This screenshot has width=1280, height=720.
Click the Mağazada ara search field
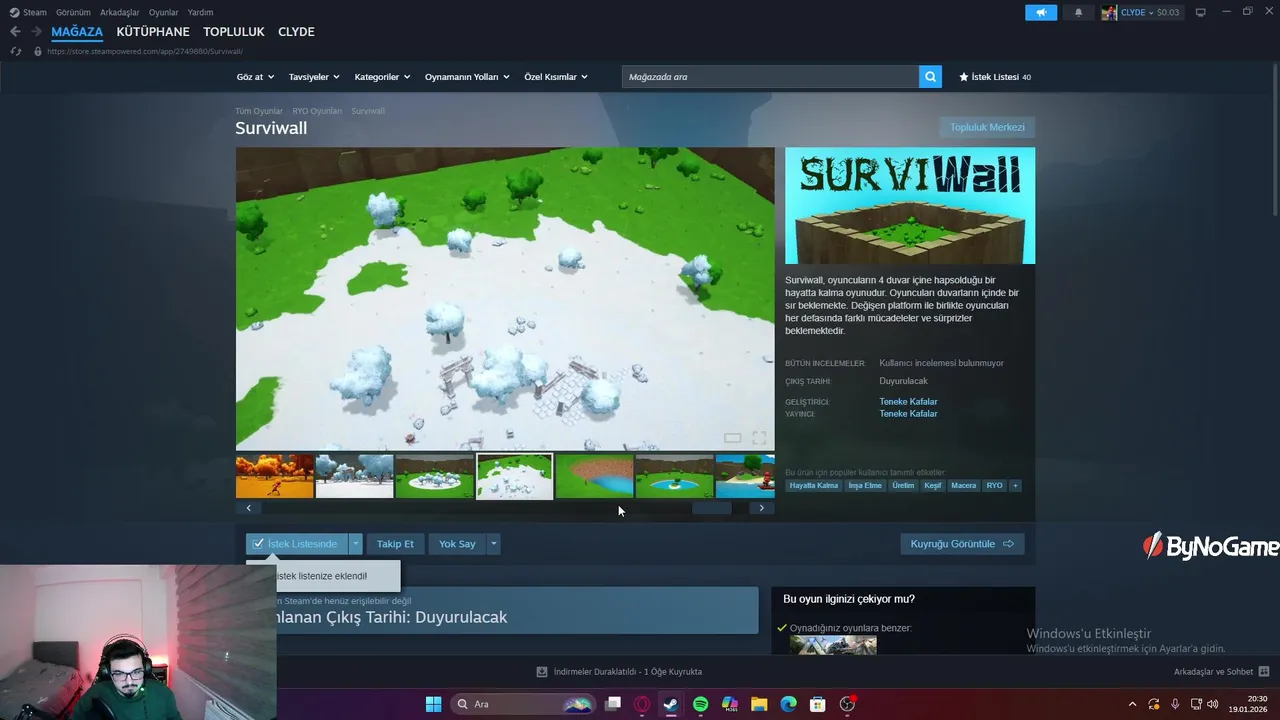click(770, 77)
